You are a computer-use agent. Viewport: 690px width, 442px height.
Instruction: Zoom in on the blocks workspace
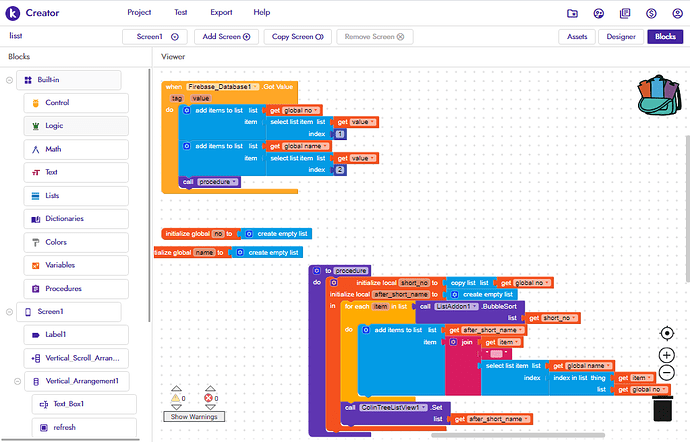click(667, 355)
